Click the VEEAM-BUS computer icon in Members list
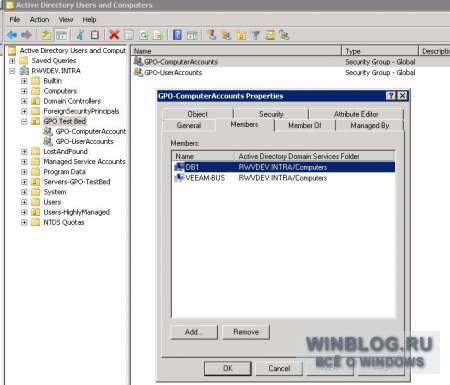The height and width of the screenshot is (385, 450). pos(179,178)
